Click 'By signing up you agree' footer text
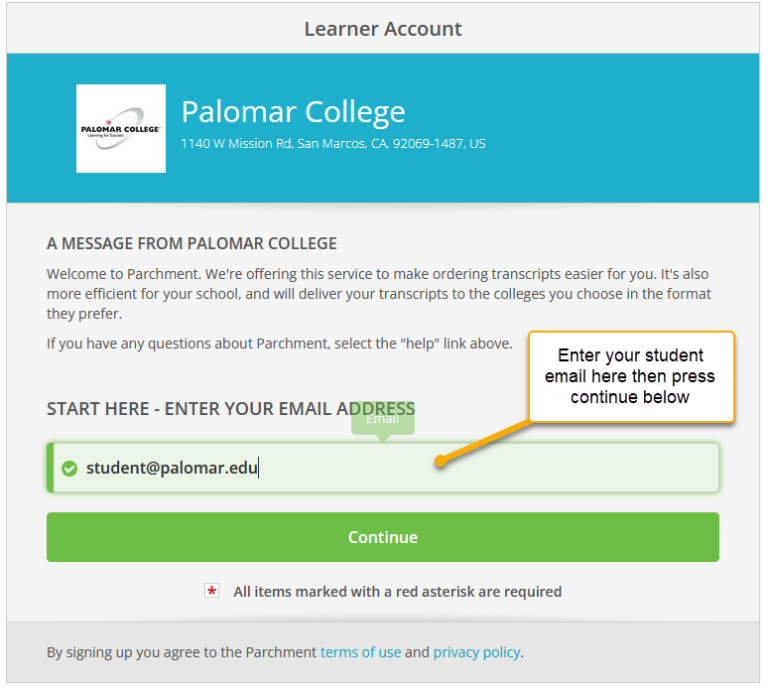This screenshot has width=768, height=697. click(182, 652)
